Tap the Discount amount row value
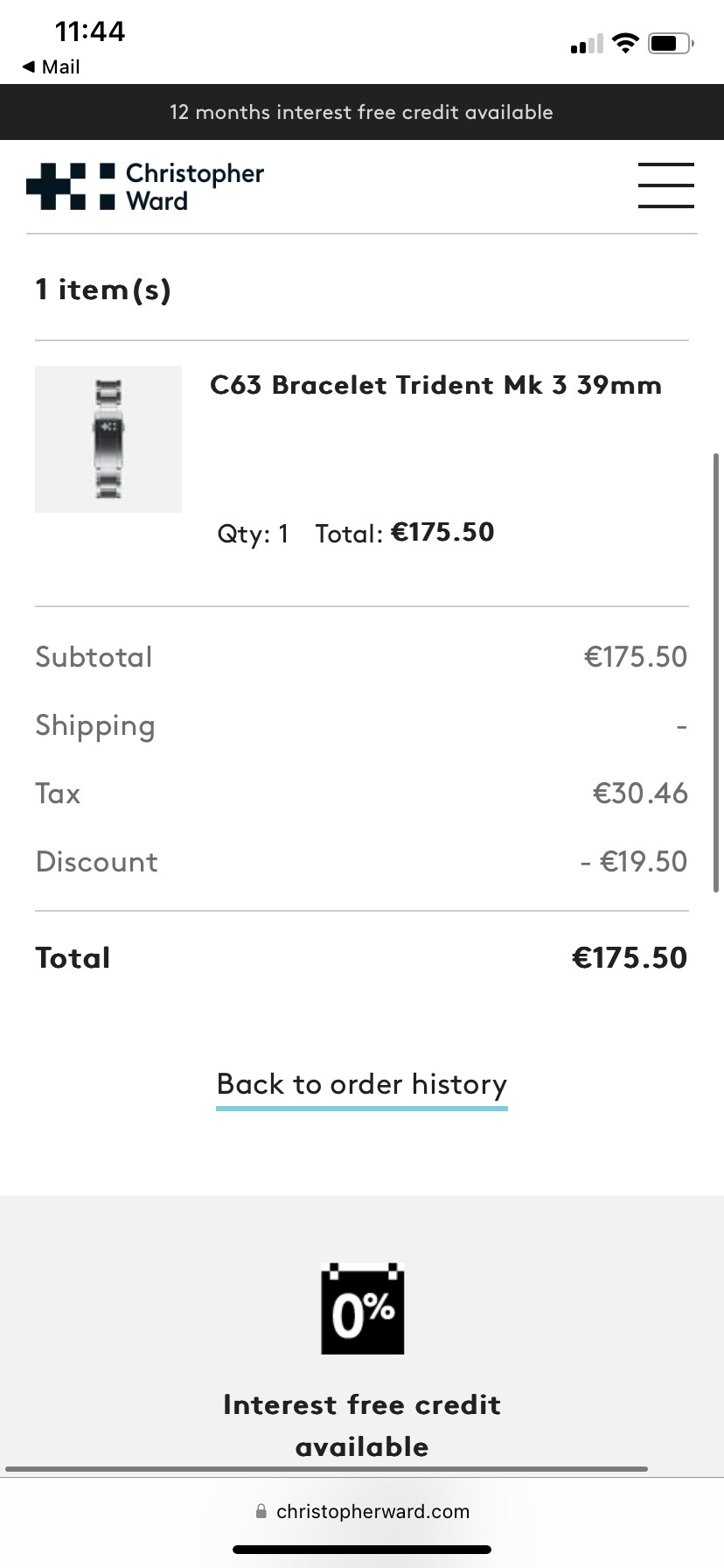Screen dimensions: 724x1568 634,862
